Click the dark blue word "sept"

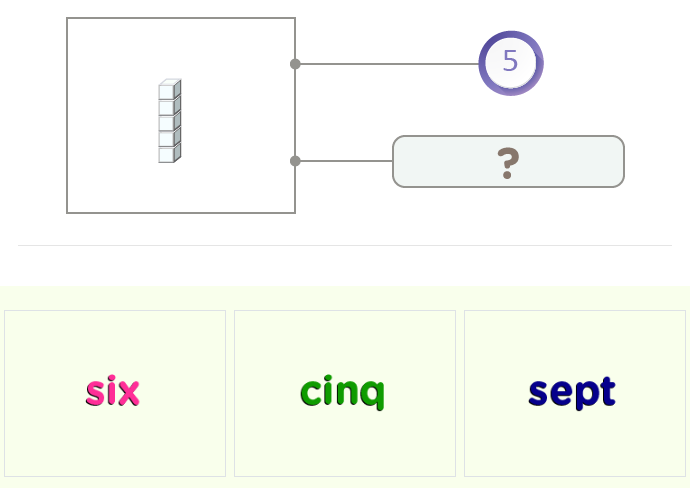(x=572, y=393)
